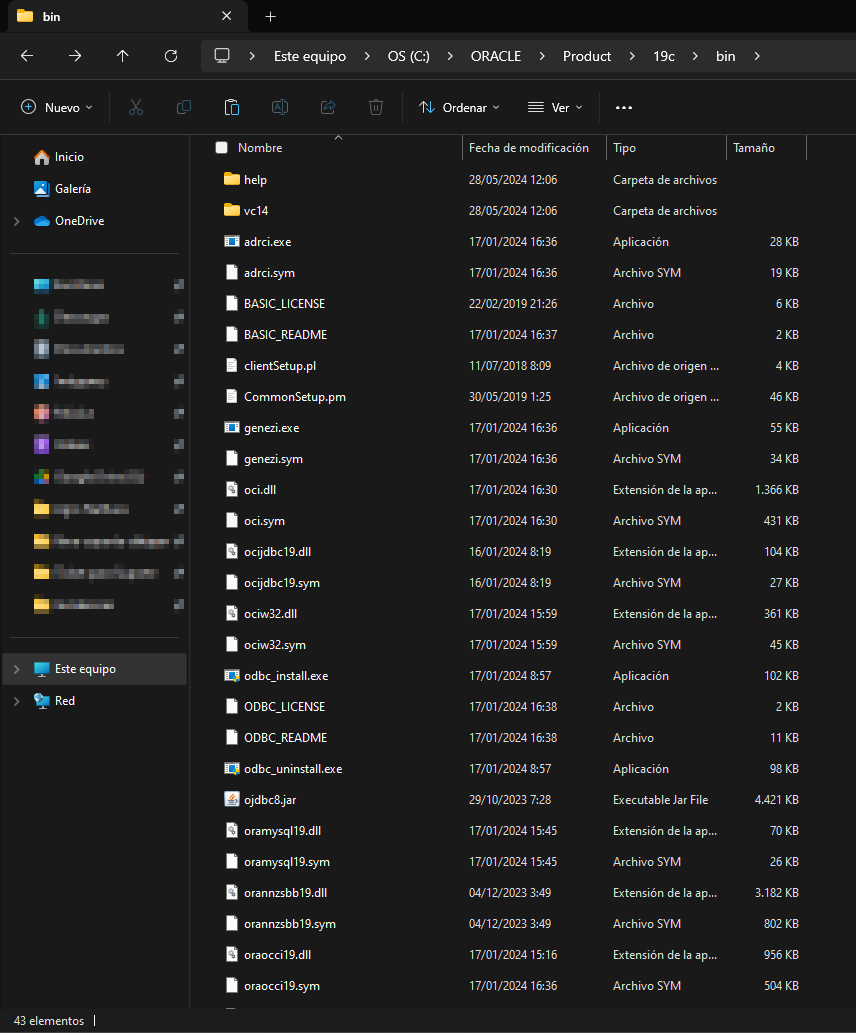Select the clientSetup.pl script icon
Image resolution: width=856 pixels, height=1033 pixels.
point(231,366)
